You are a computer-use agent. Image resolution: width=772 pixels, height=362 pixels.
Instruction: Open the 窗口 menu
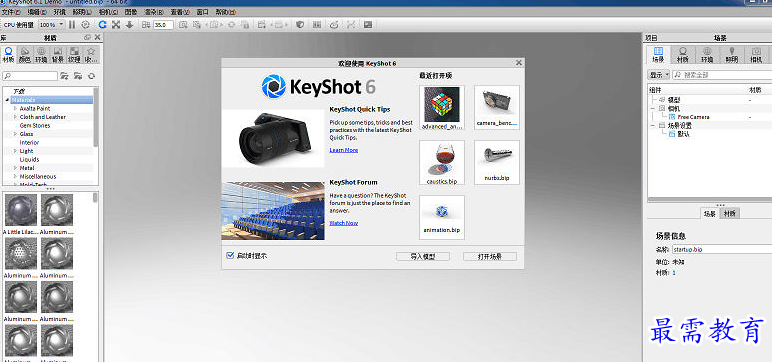click(x=202, y=12)
